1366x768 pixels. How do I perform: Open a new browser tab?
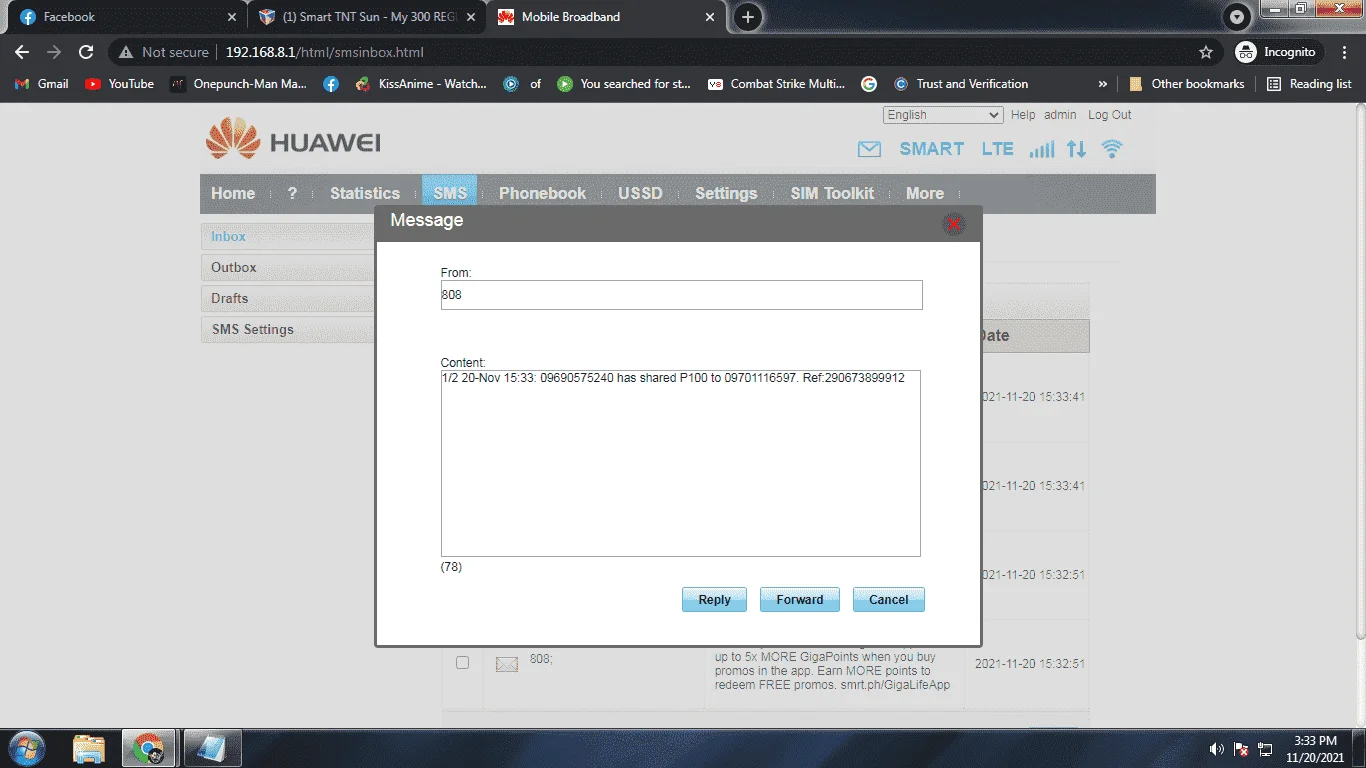pyautogui.click(x=748, y=17)
